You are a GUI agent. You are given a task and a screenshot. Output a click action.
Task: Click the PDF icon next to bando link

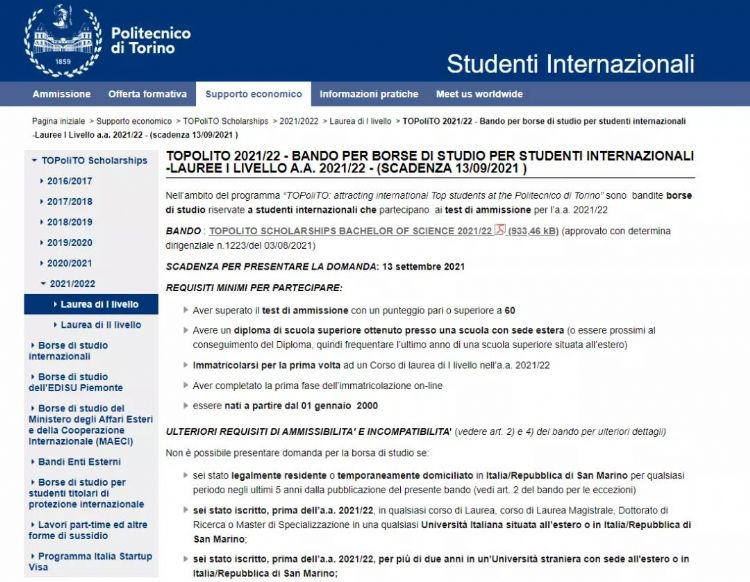pos(500,230)
